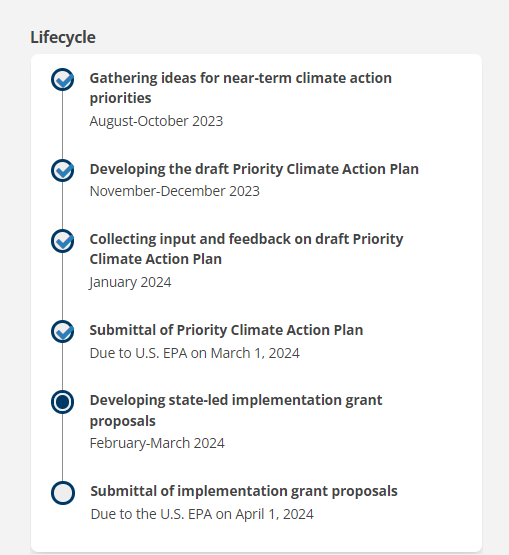
Task: Open Submittal of Priority Climate Action Plan stage
Action: coord(226,330)
